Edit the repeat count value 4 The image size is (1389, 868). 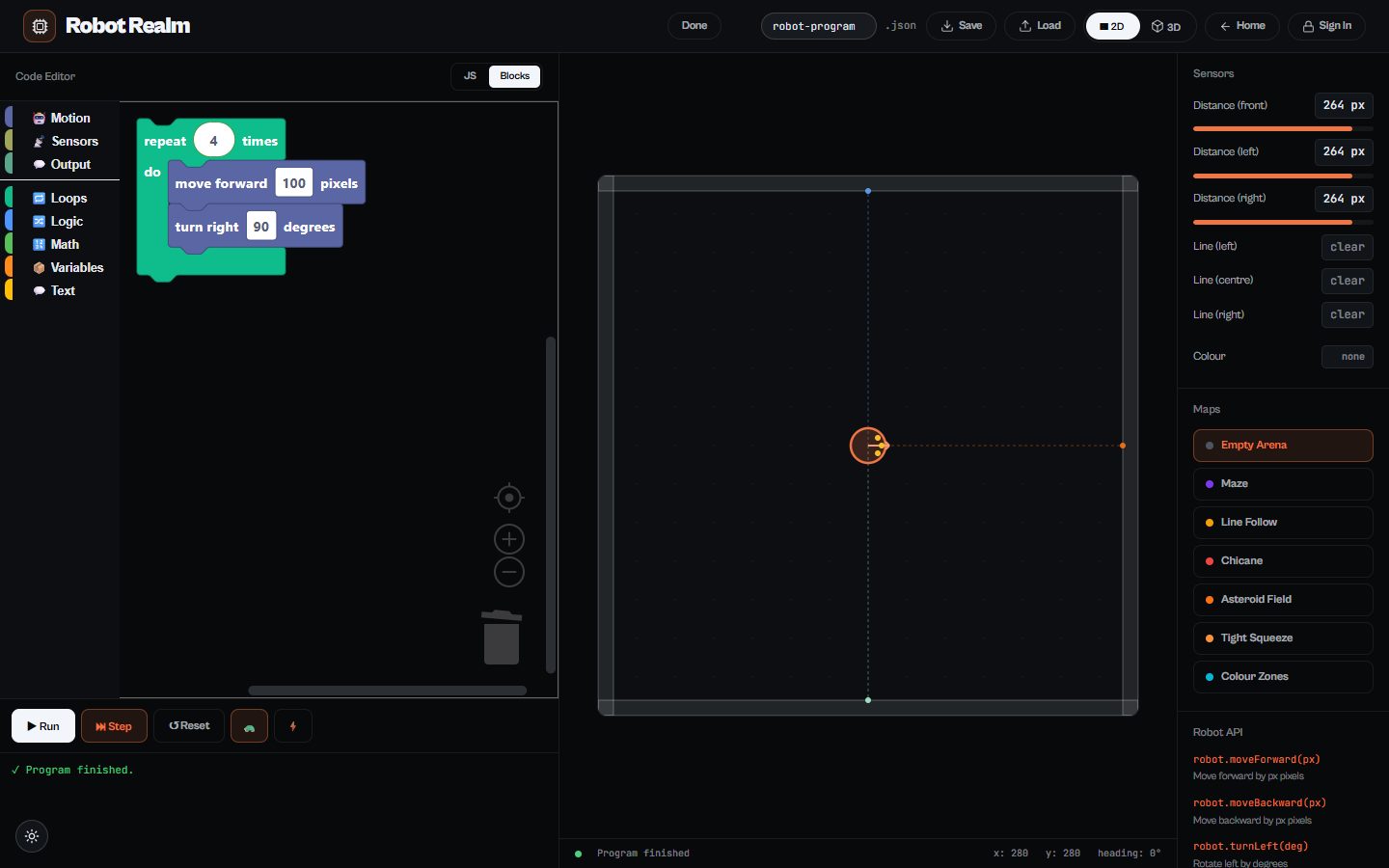(214, 141)
